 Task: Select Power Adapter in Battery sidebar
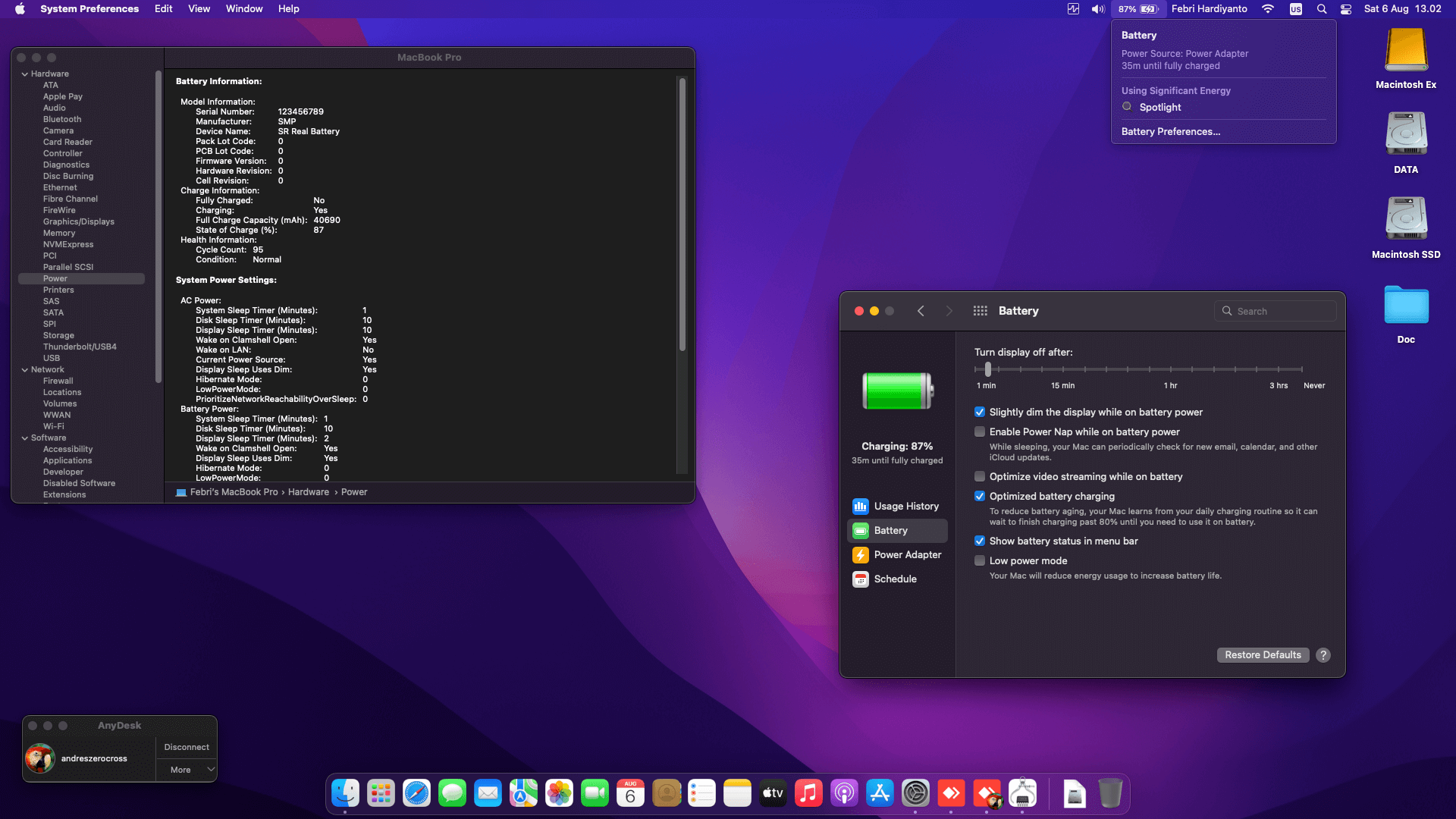point(897,555)
